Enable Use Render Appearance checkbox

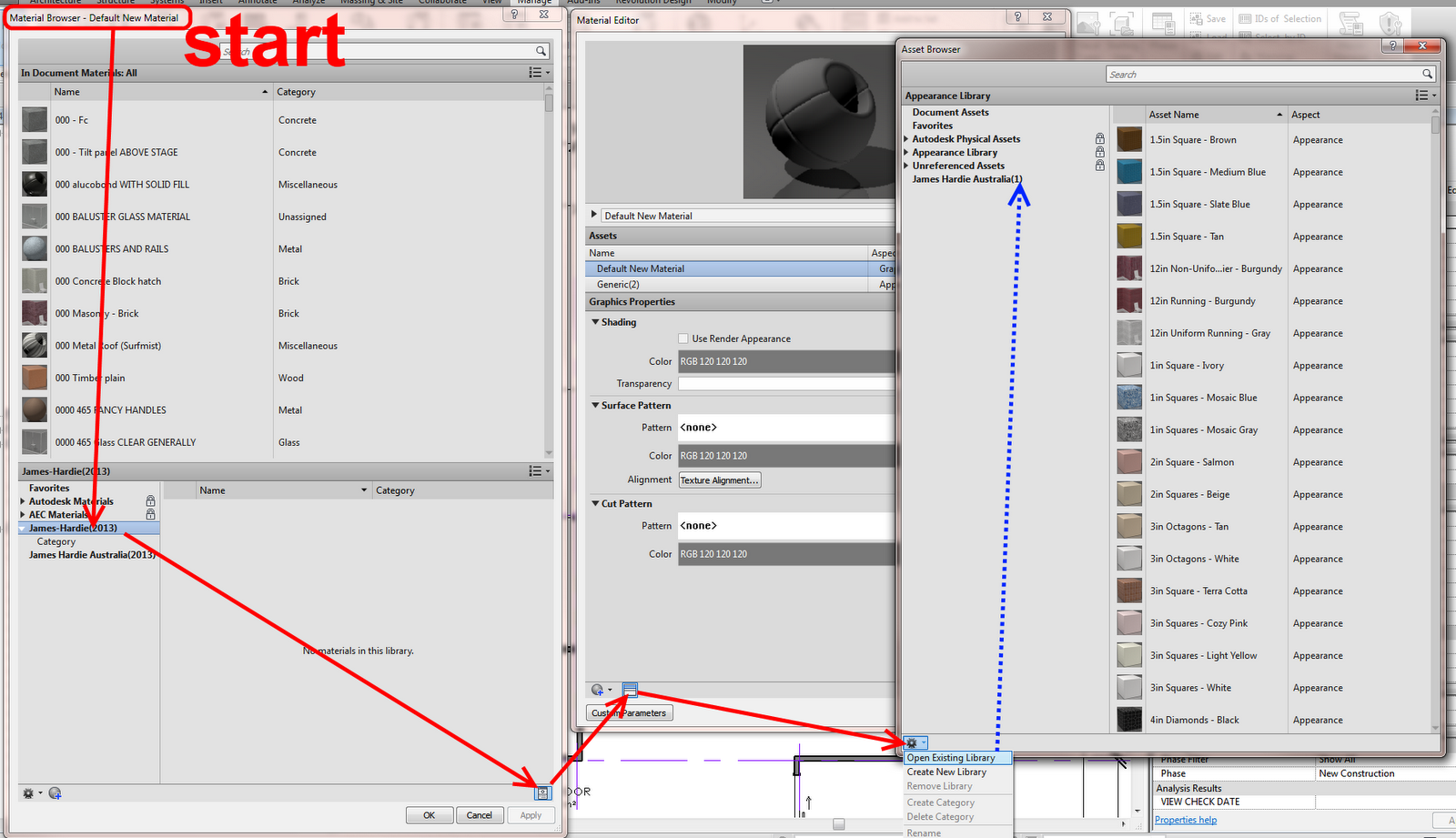click(x=683, y=338)
